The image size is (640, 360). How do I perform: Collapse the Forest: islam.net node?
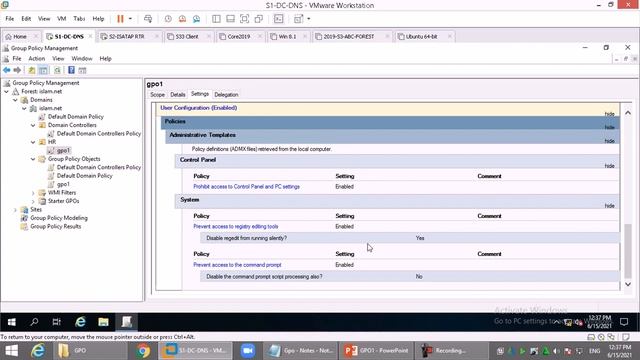click(x=7, y=92)
